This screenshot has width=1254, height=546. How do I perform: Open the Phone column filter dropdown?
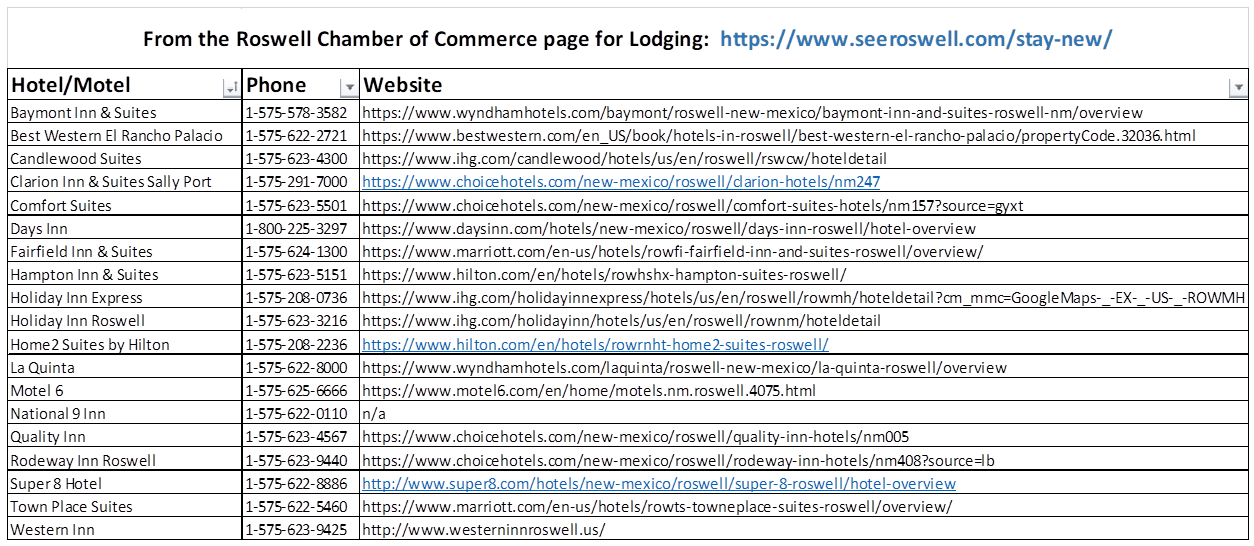click(348, 87)
